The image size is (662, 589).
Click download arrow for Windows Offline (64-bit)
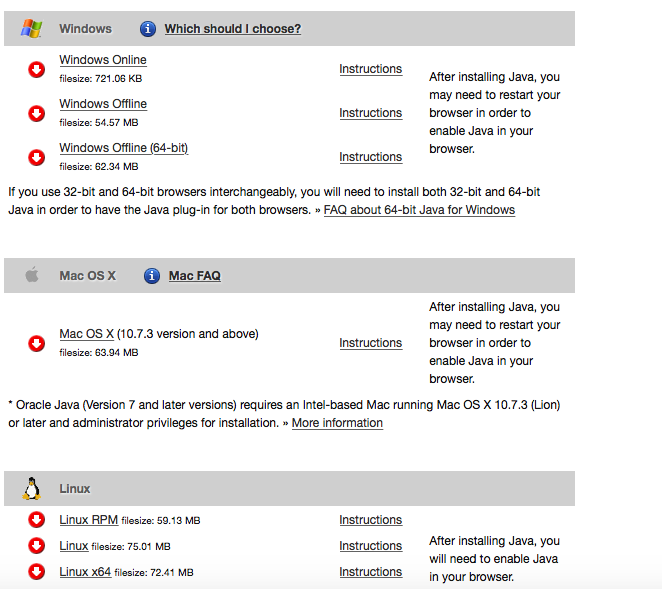37,157
